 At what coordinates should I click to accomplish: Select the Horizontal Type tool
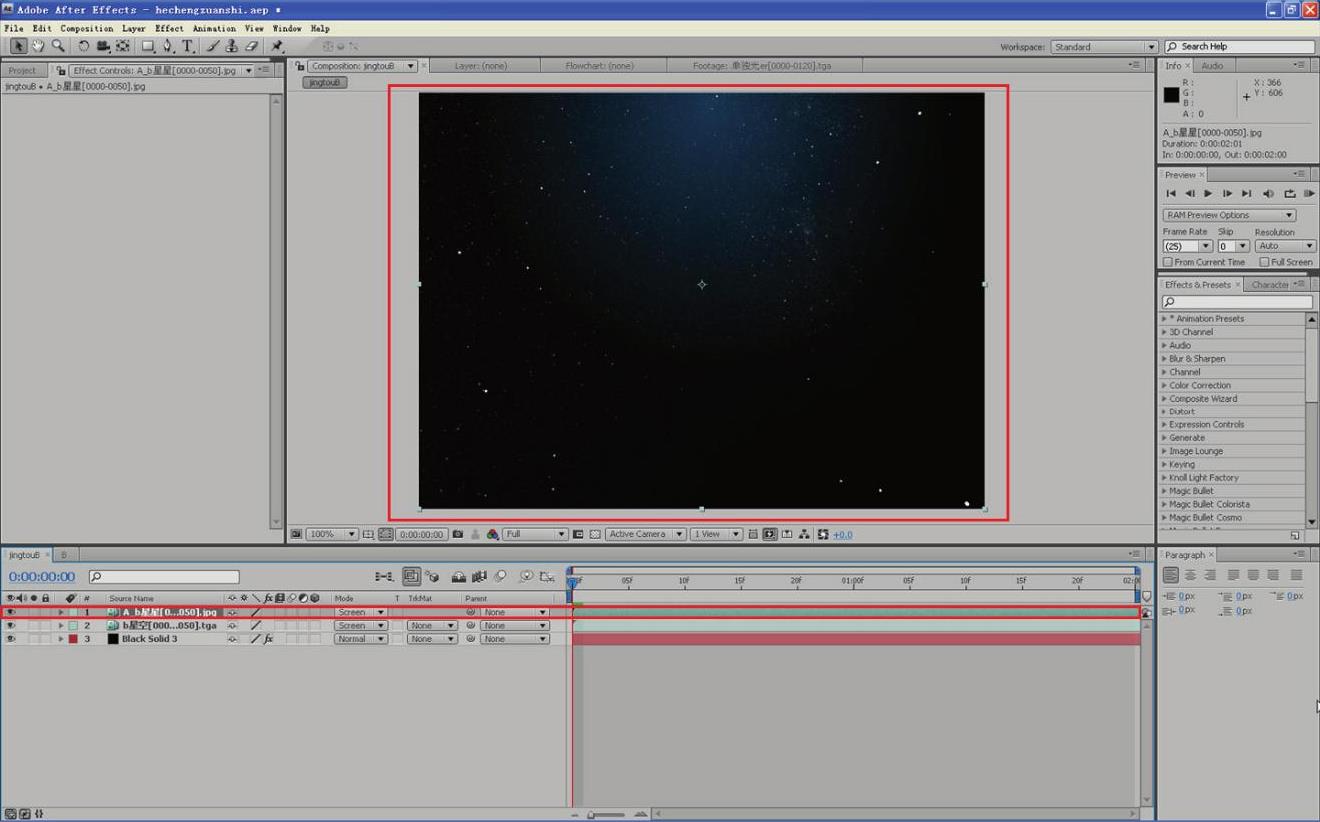pyautogui.click(x=187, y=46)
